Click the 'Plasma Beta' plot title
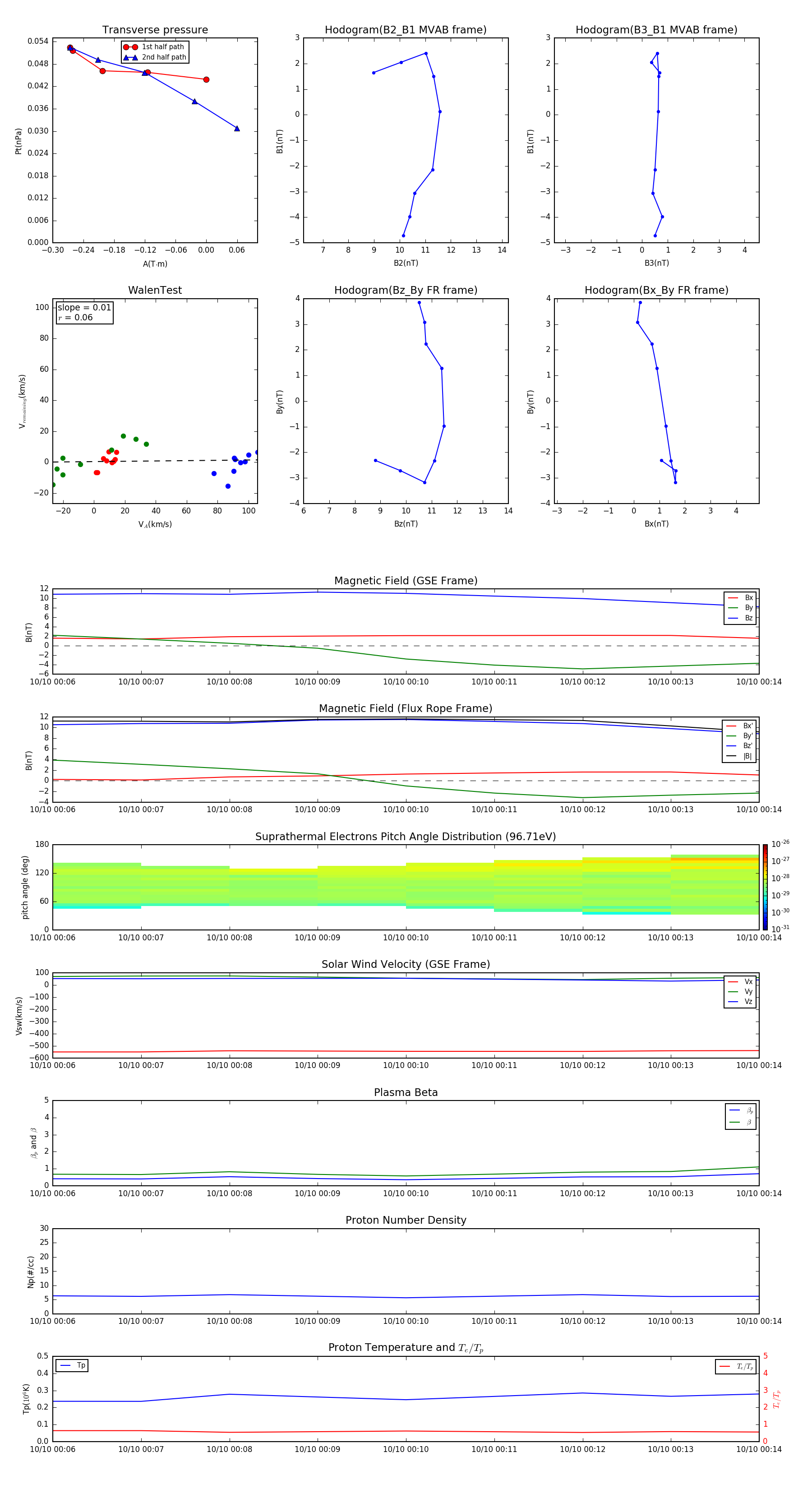Screen dimensions: 812x1489 406,1092
